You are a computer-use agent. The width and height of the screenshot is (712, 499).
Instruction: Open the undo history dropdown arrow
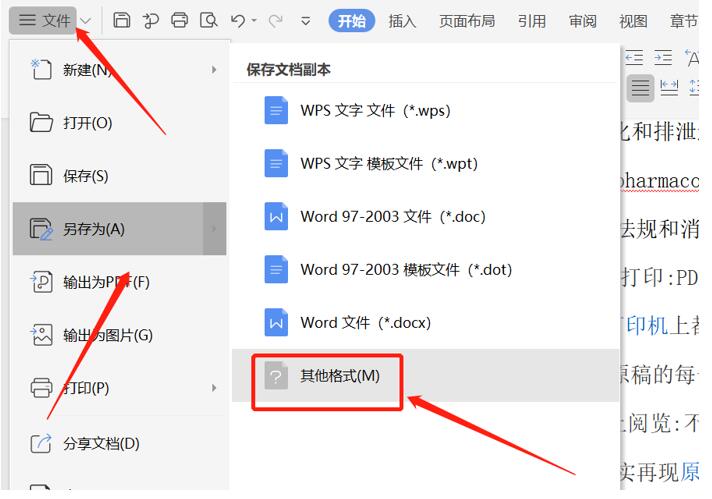[254, 20]
